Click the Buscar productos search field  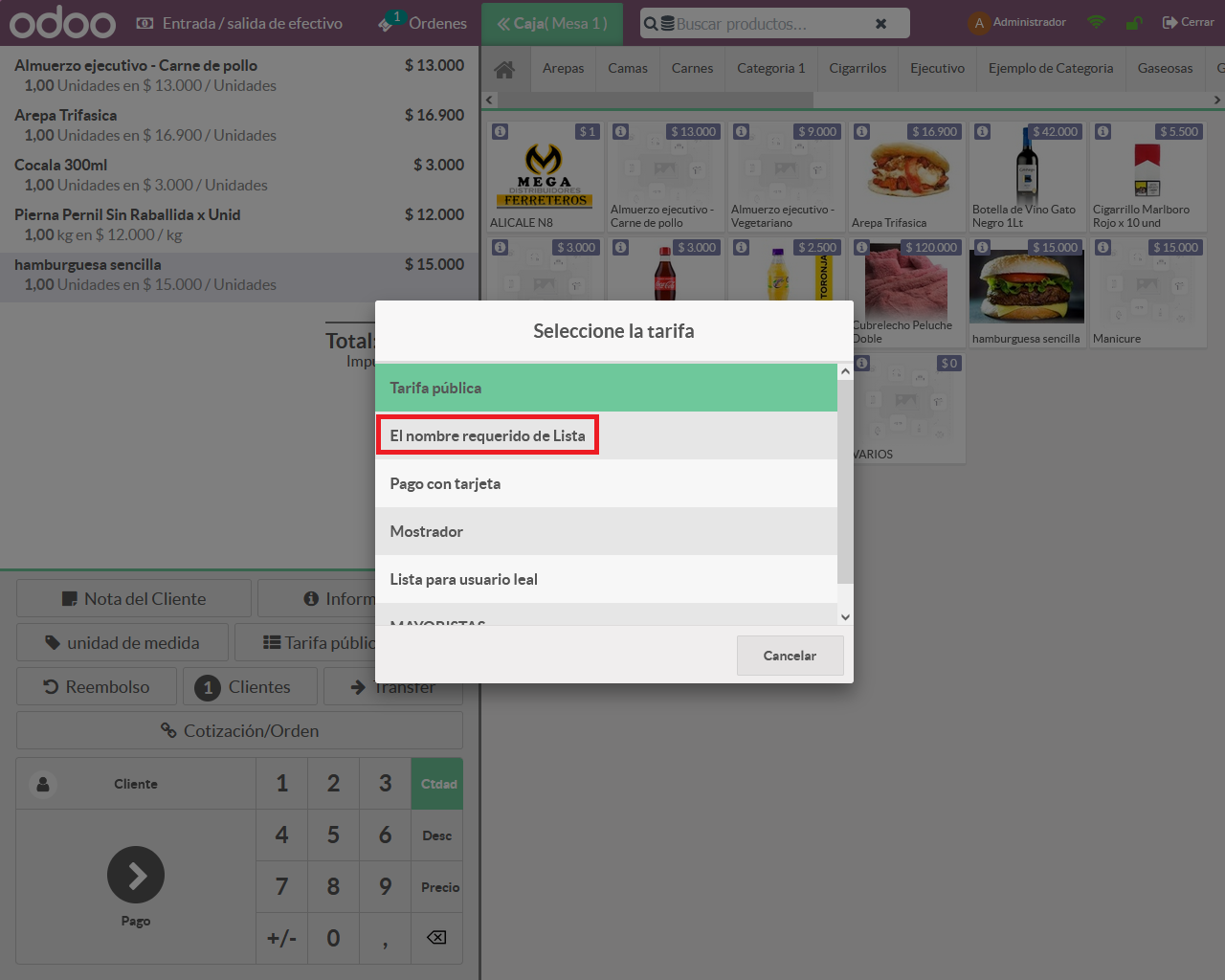point(756,24)
